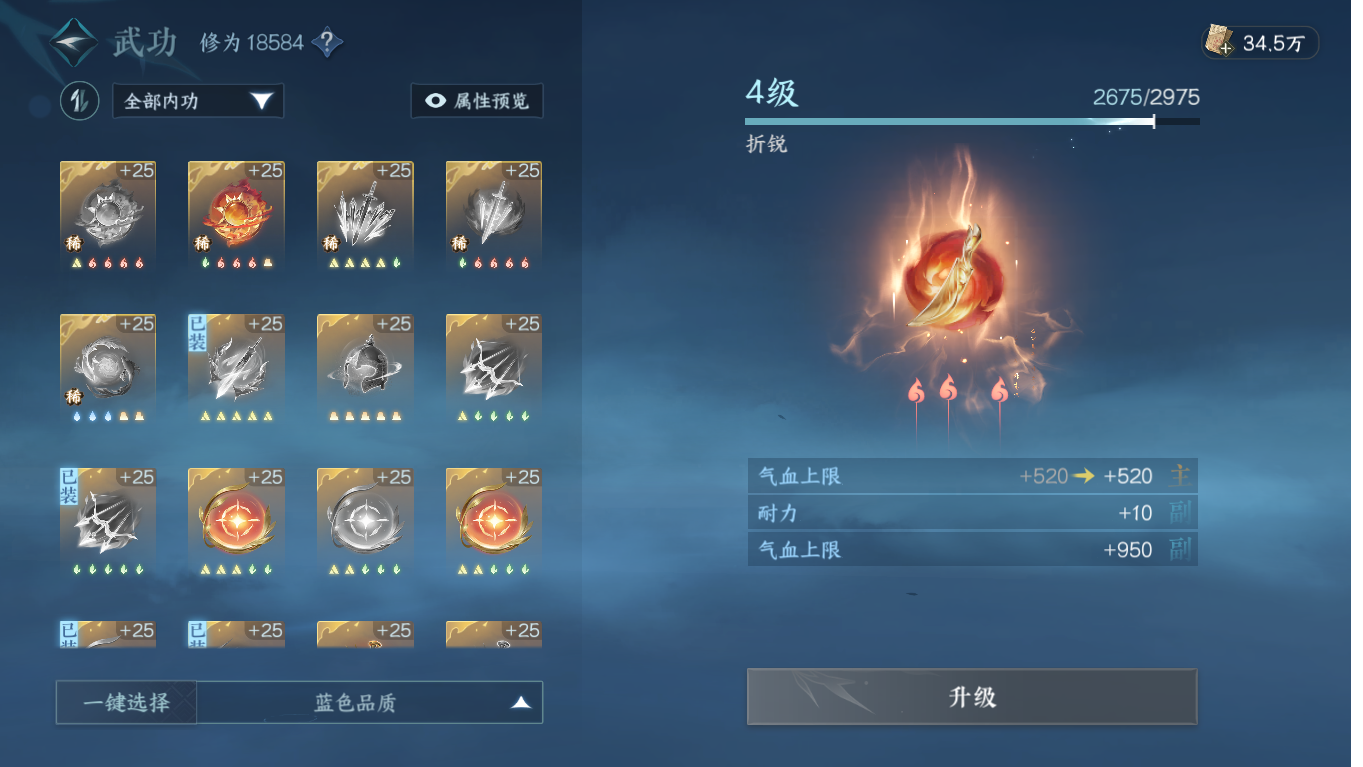Open the question mark help icon
The width and height of the screenshot is (1363, 767).
click(x=328, y=43)
